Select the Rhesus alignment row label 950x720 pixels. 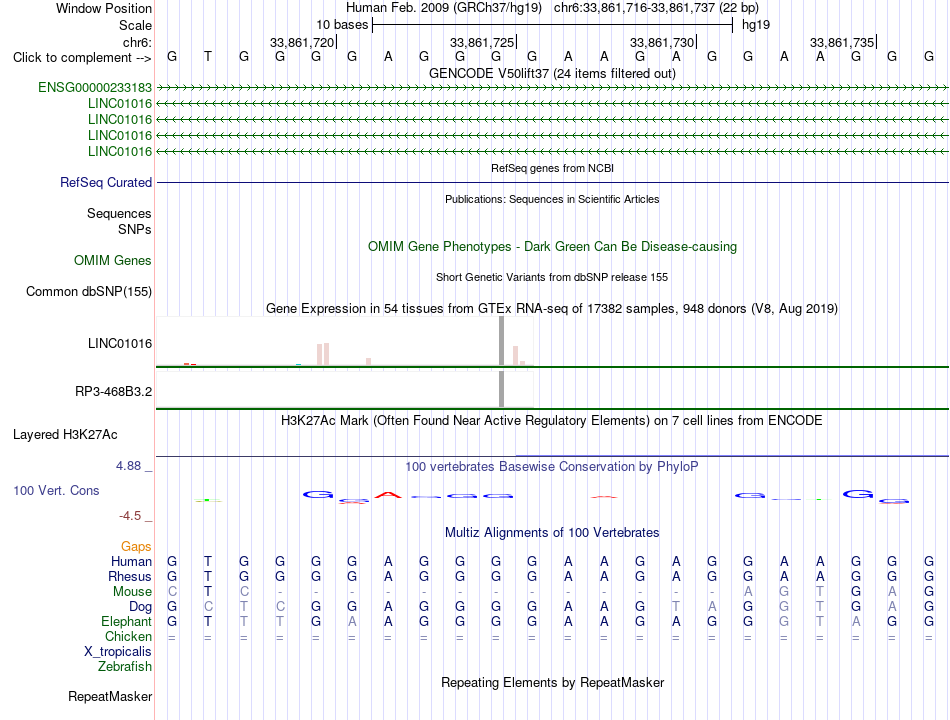point(130,576)
